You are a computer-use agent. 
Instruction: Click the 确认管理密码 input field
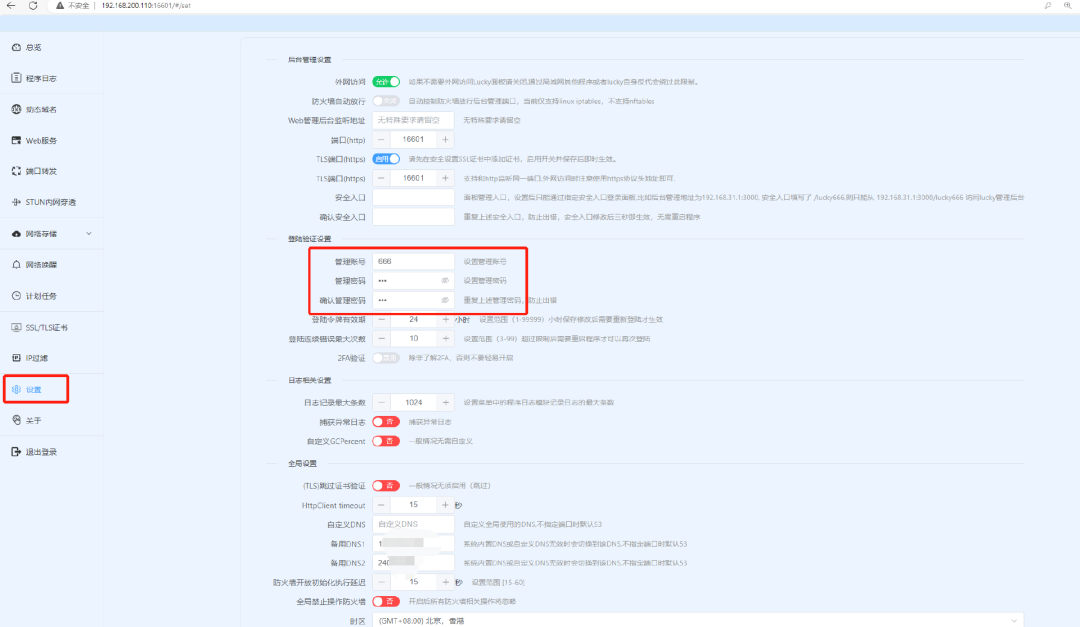[413, 300]
